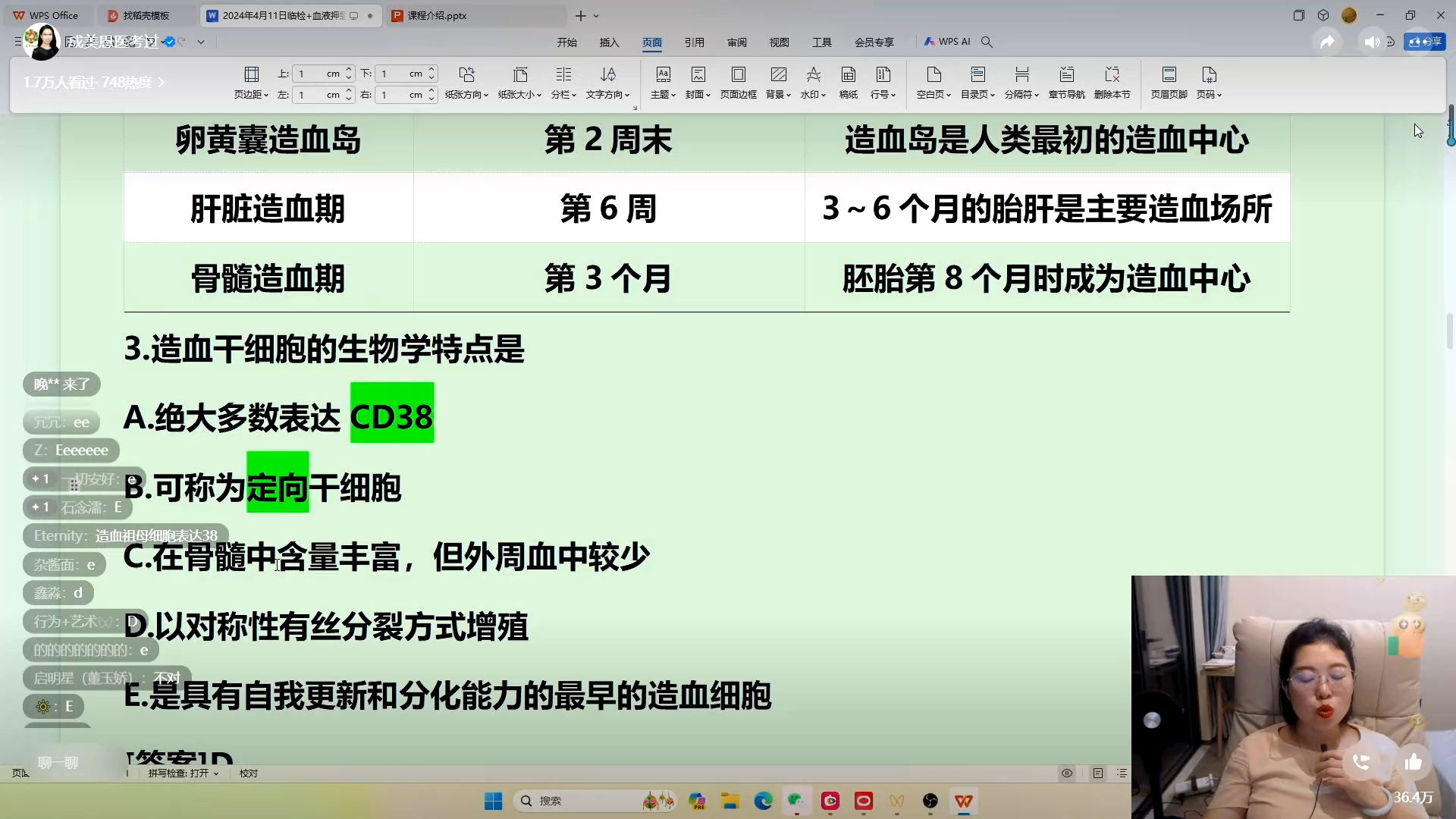This screenshot has width=1456, height=819.
Task: Open the new tab dropdown arrow beside plus
Action: pos(597,16)
